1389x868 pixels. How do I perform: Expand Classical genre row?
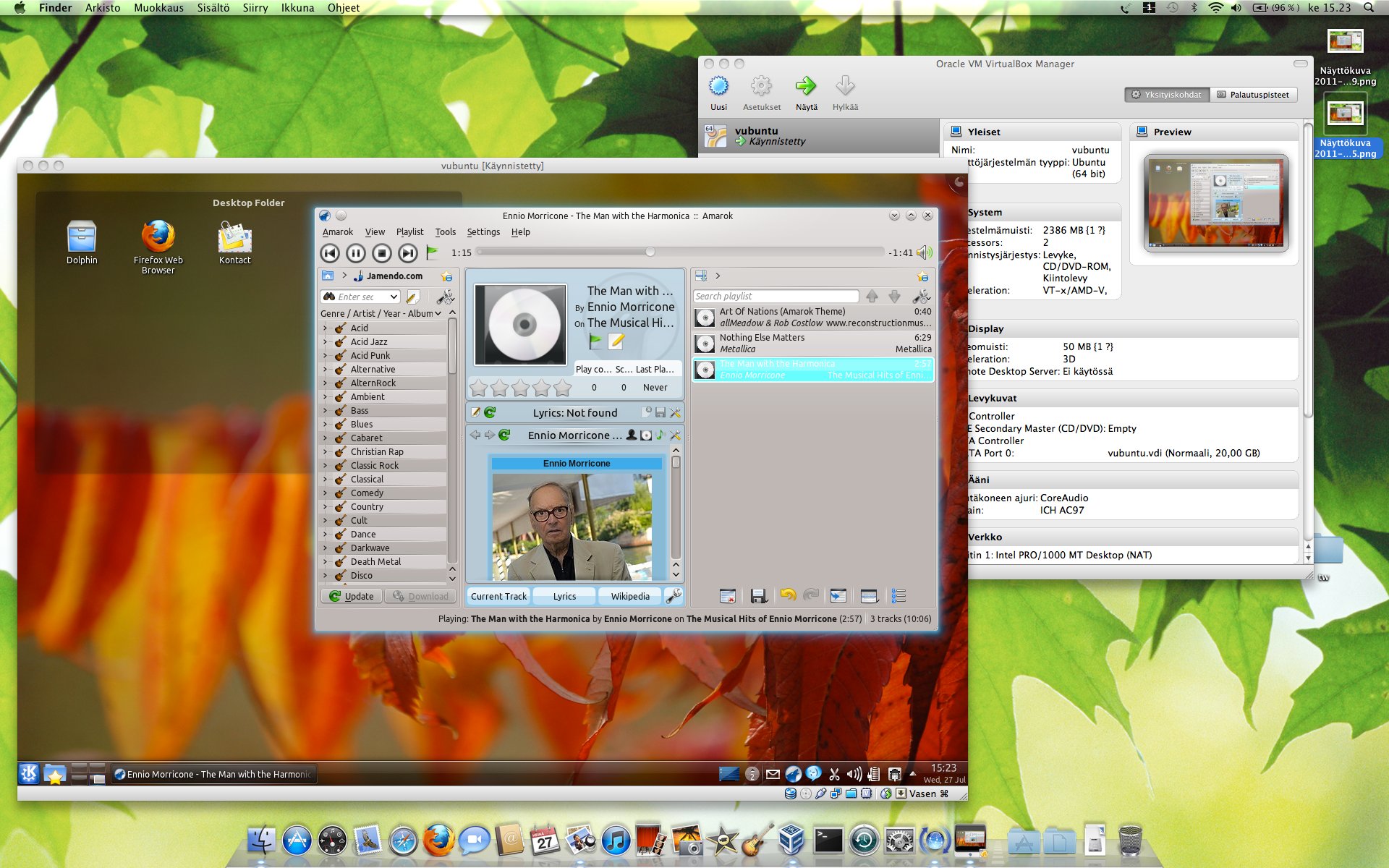pyautogui.click(x=325, y=479)
